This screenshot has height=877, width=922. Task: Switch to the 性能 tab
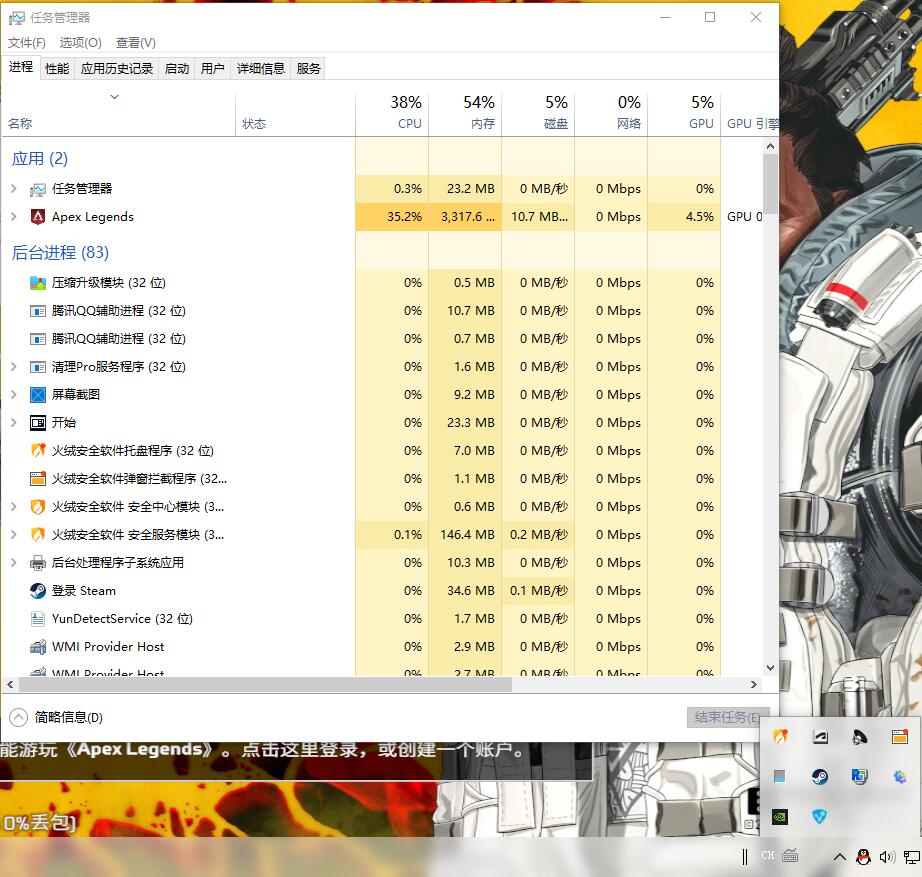pyautogui.click(x=57, y=68)
